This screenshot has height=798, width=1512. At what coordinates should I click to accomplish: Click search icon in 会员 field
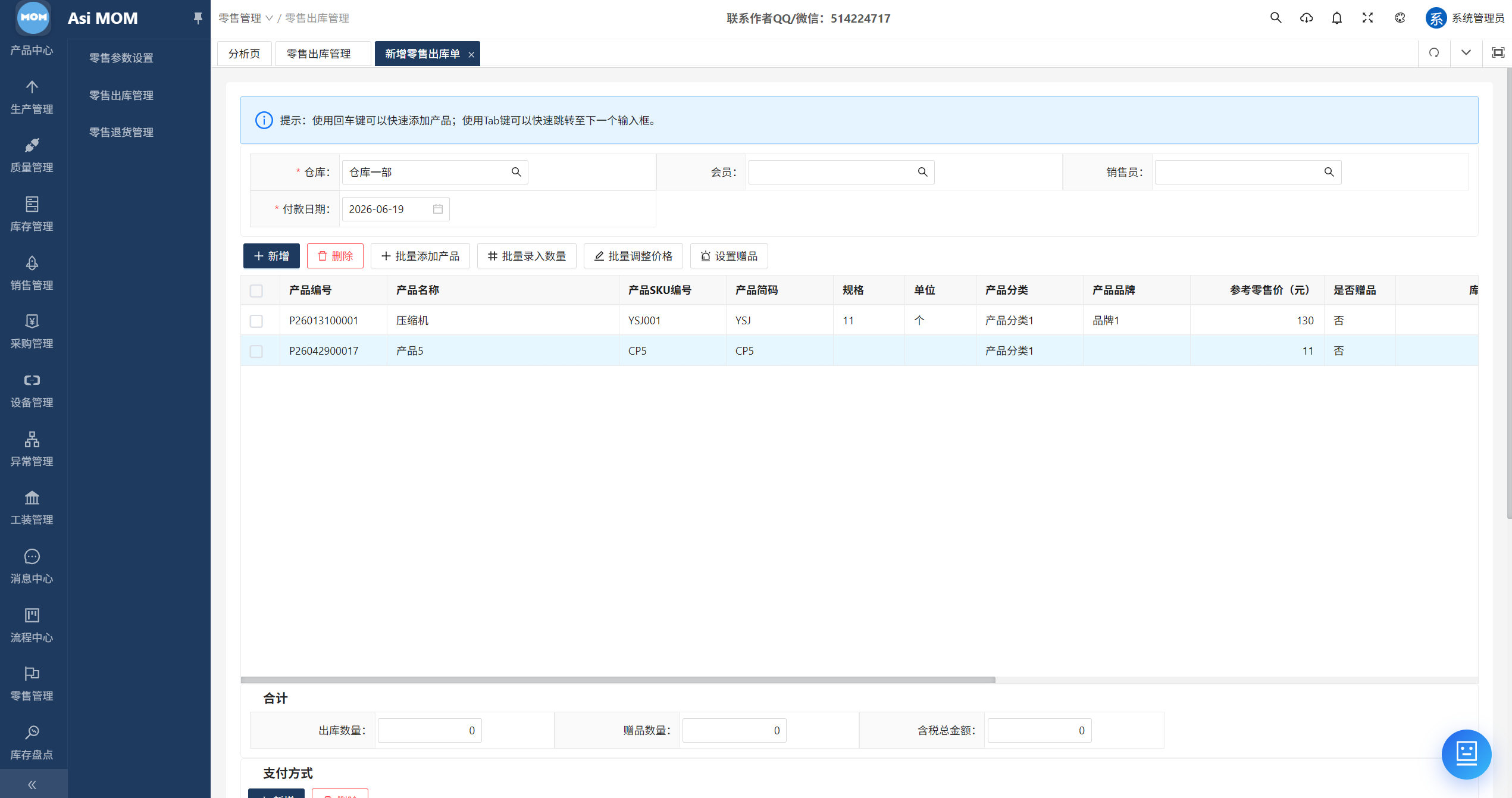(x=922, y=172)
